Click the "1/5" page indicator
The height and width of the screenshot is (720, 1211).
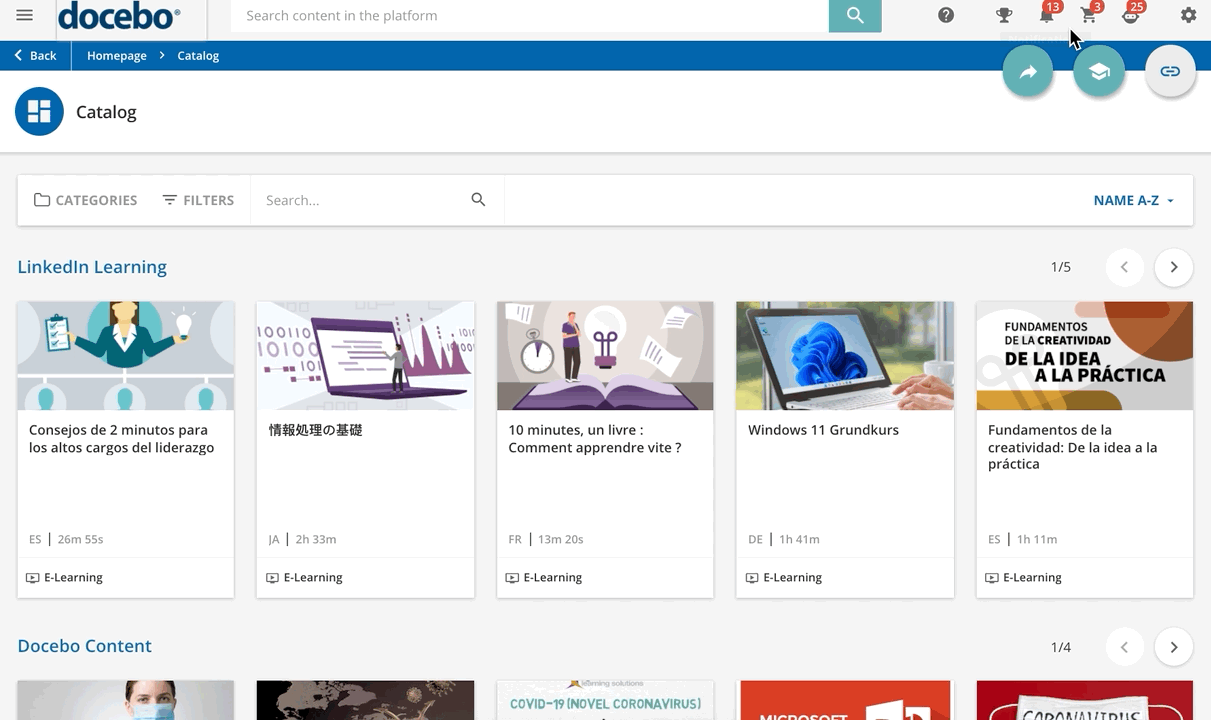click(1061, 267)
